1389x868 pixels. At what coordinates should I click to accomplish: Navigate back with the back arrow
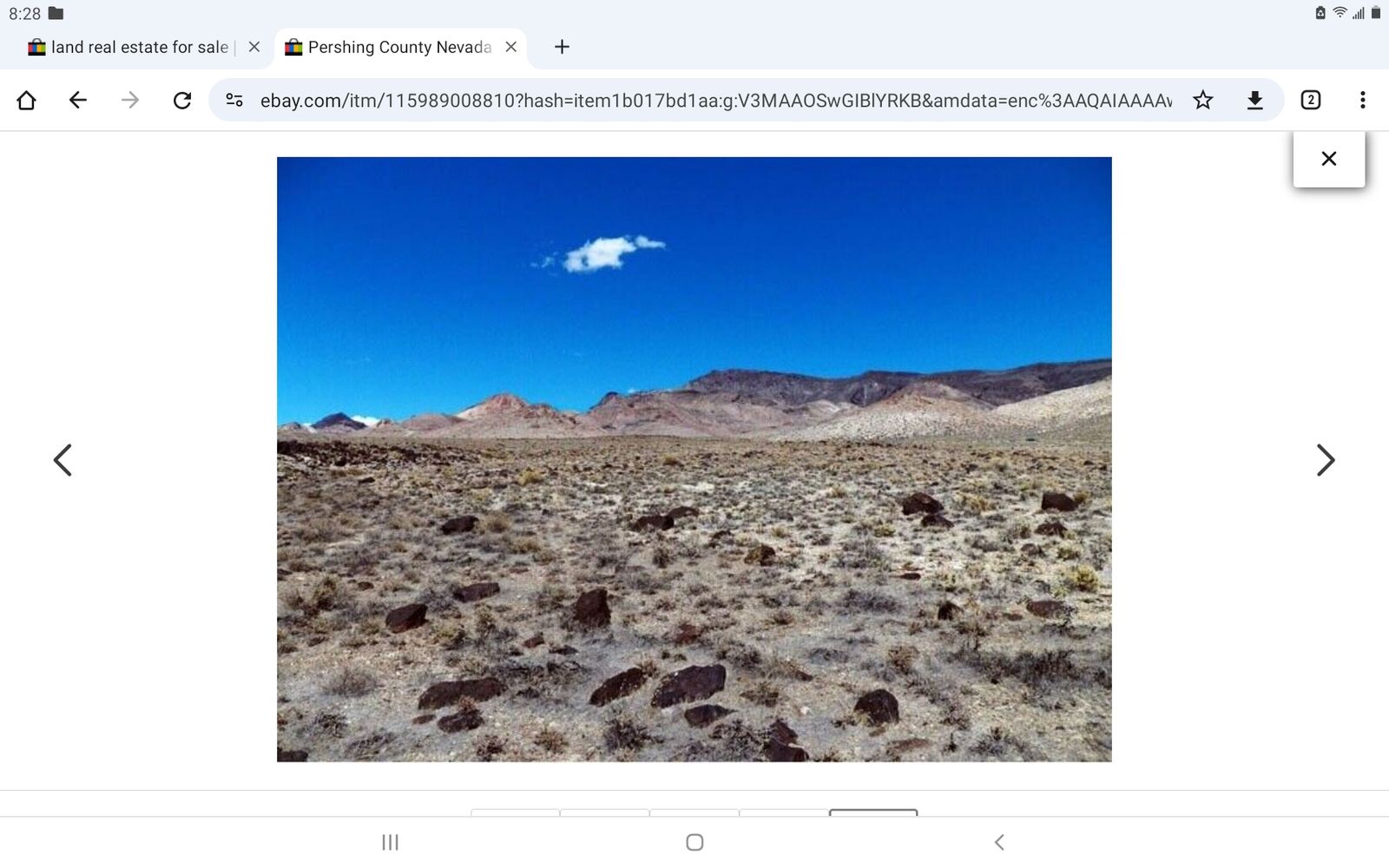(x=78, y=101)
